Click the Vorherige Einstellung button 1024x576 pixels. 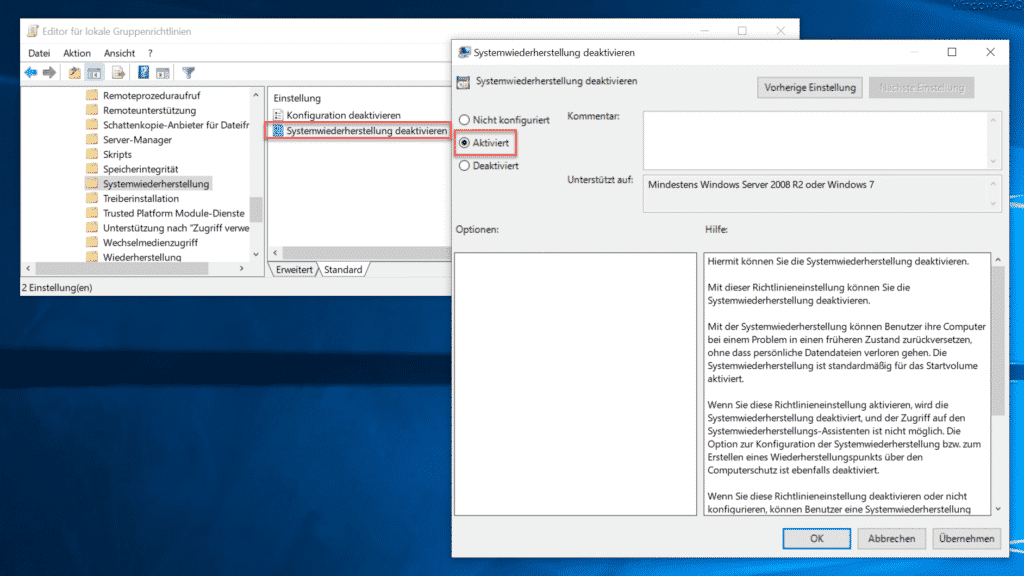[x=809, y=87]
